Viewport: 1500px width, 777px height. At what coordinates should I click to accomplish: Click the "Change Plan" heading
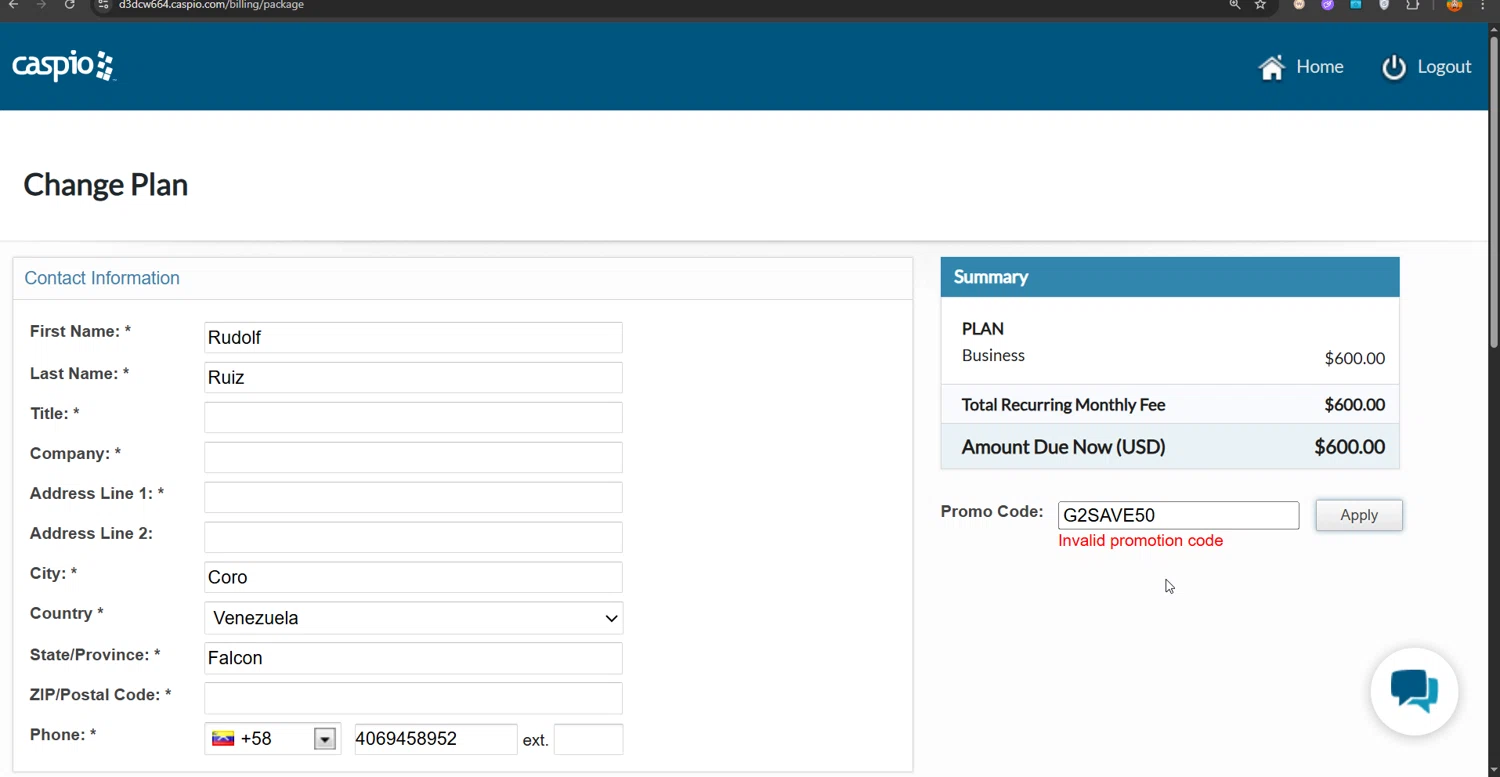pyautogui.click(x=105, y=185)
